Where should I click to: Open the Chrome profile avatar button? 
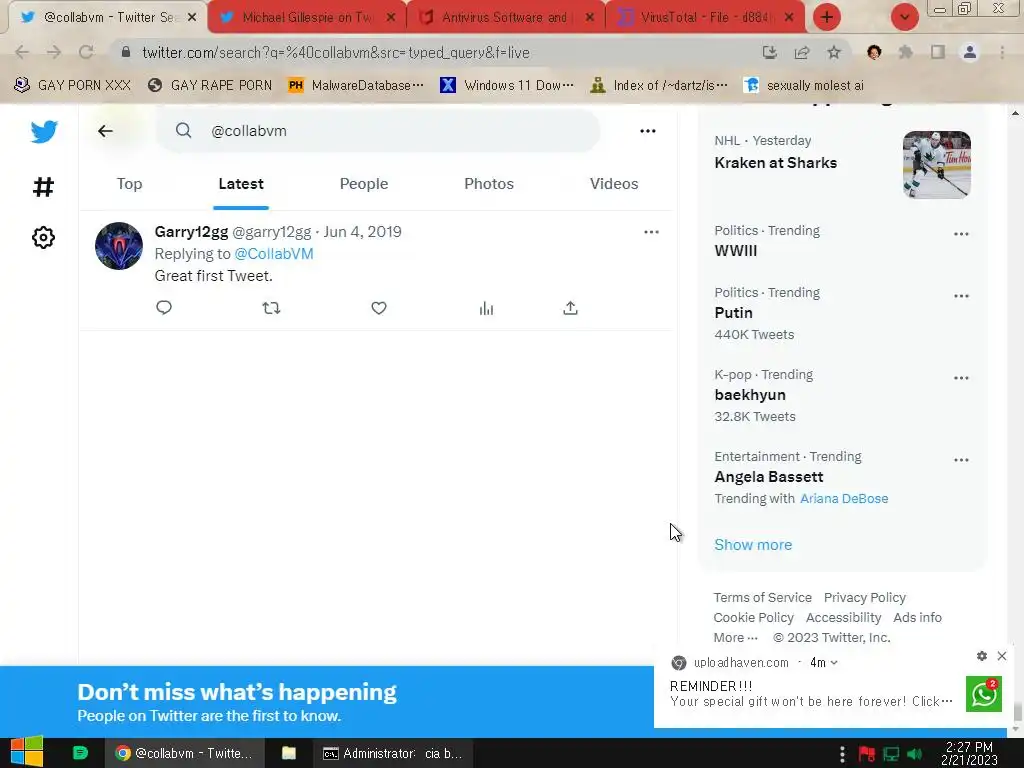click(x=970, y=52)
